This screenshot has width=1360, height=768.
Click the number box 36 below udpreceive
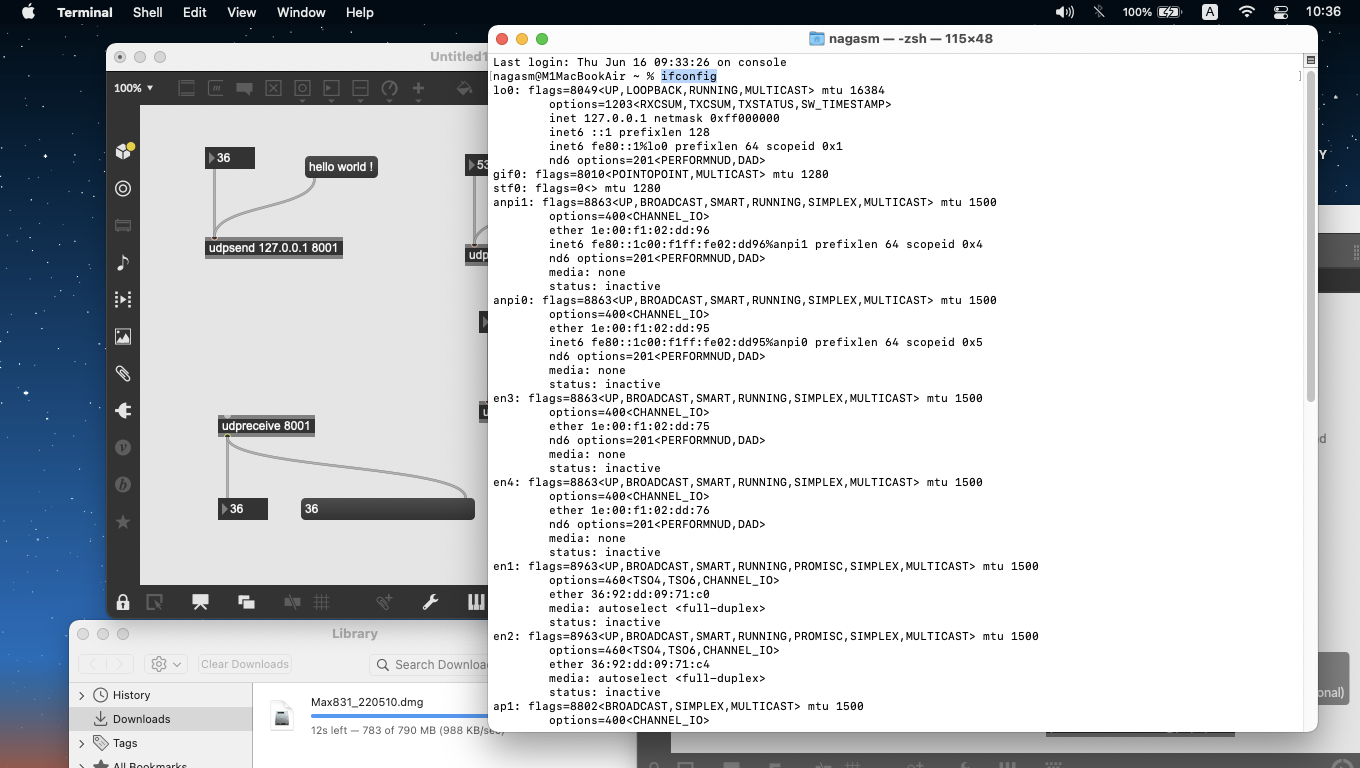(x=243, y=509)
